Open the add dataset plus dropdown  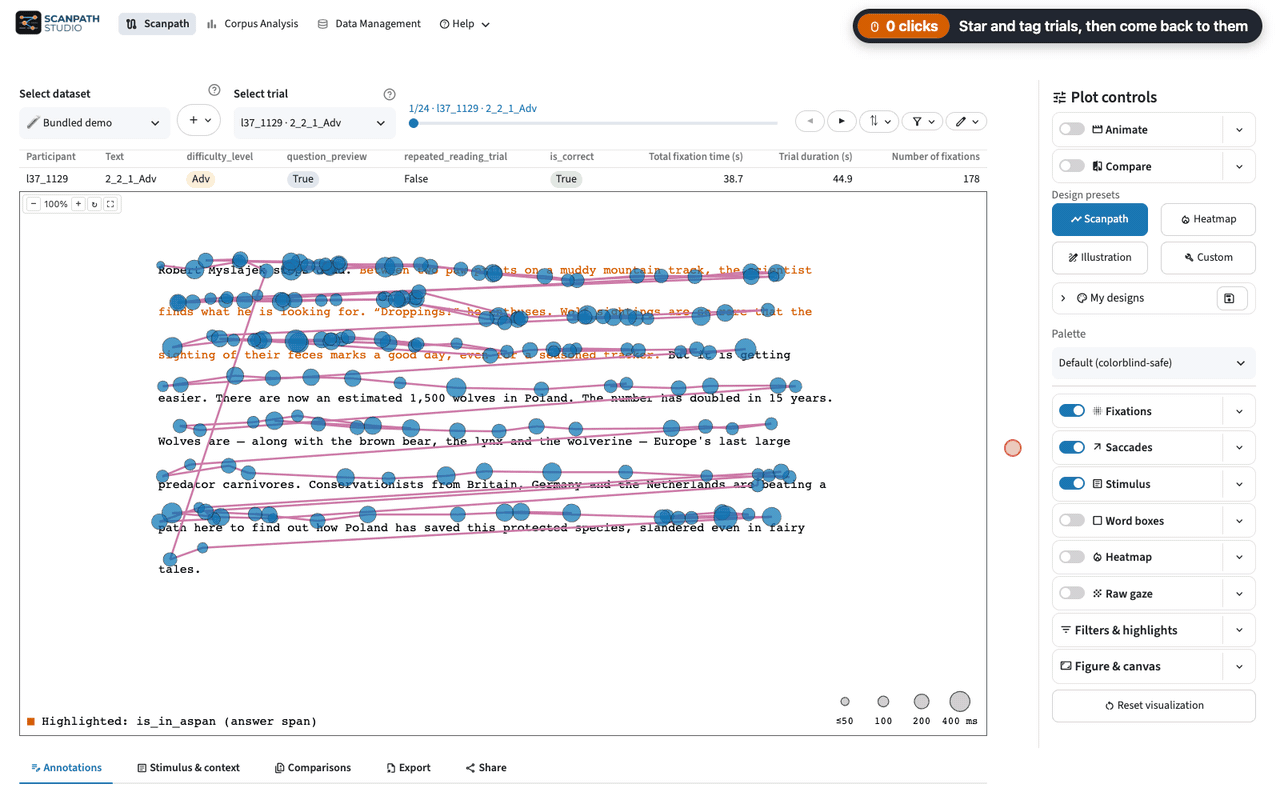tap(199, 120)
